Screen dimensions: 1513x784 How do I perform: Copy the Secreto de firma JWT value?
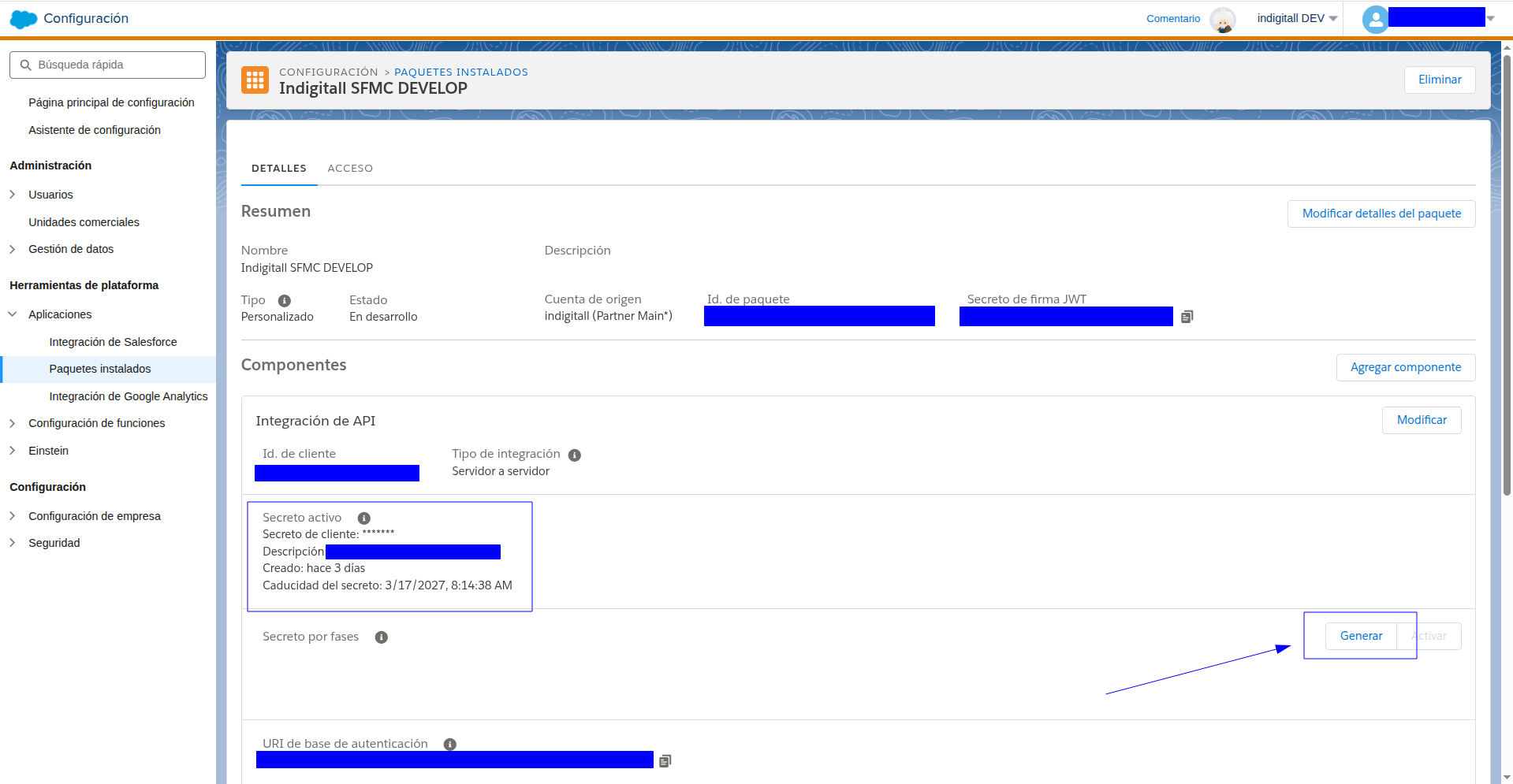[x=1187, y=317]
